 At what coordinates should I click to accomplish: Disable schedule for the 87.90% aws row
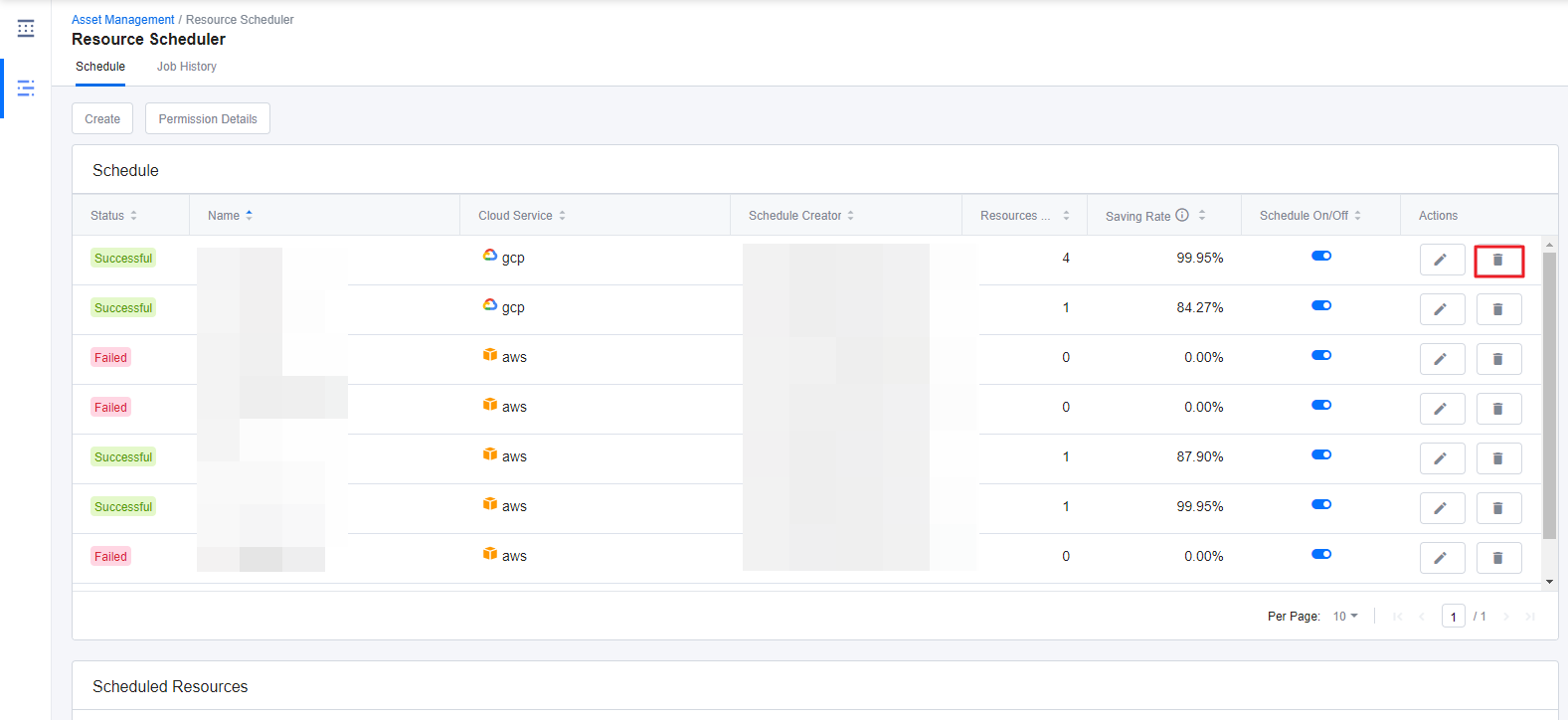pos(1320,455)
